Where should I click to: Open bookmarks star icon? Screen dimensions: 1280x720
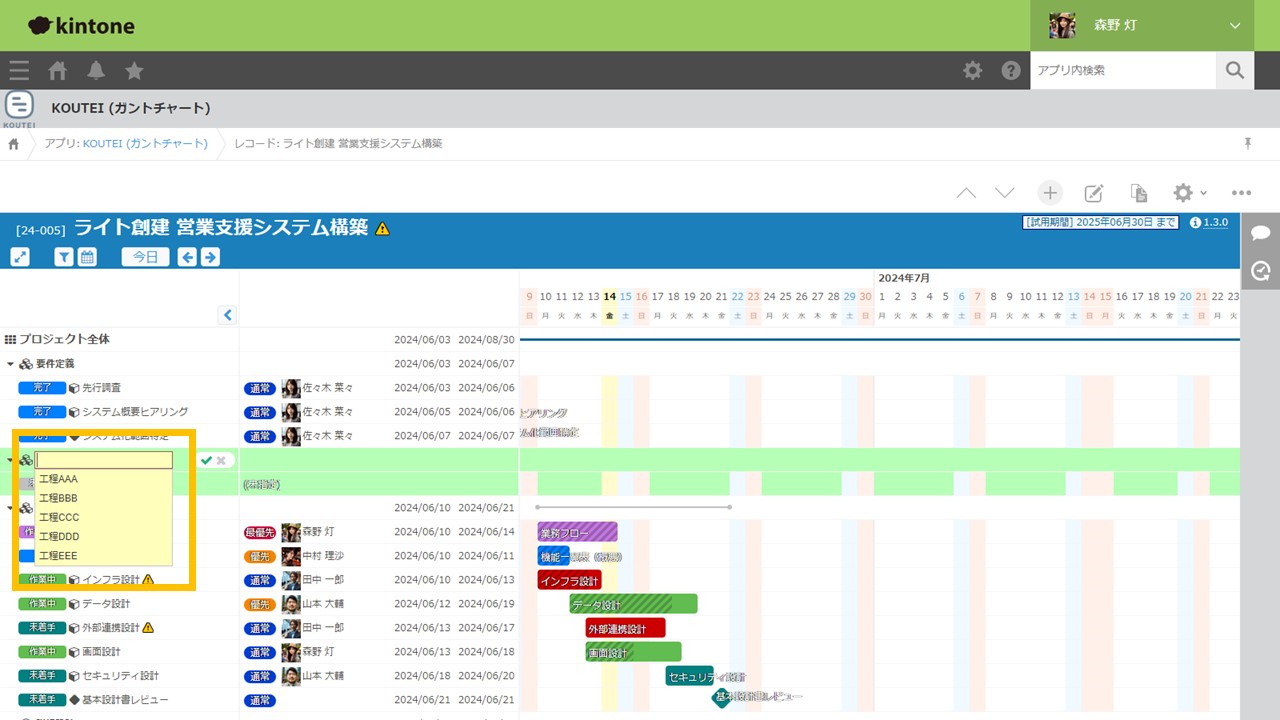[134, 70]
